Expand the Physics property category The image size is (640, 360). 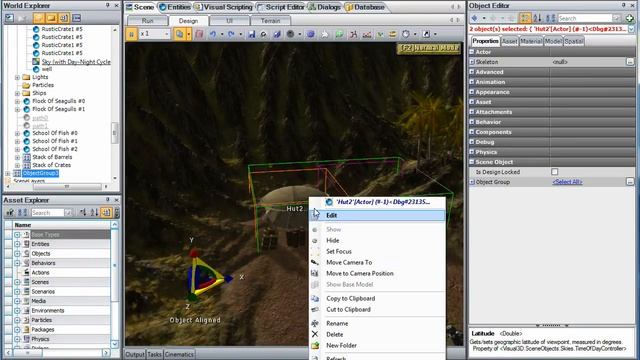tap(472, 152)
